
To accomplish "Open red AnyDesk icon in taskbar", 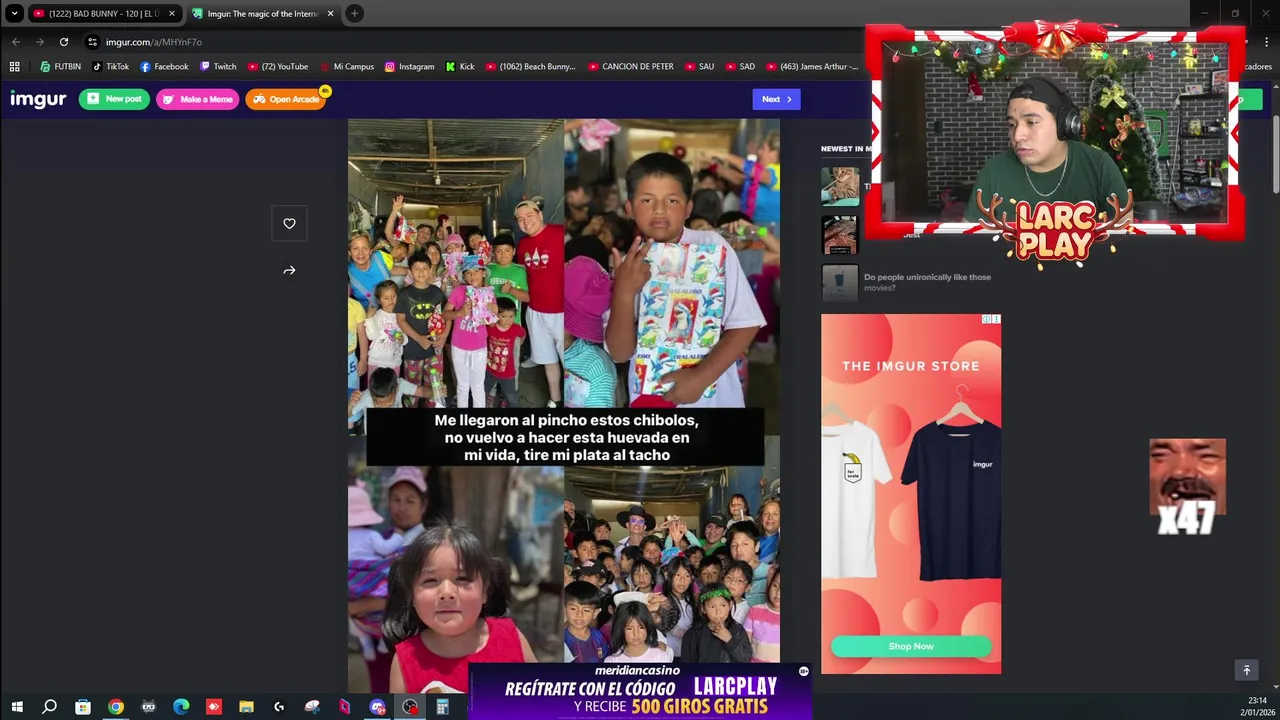I will (214, 707).
